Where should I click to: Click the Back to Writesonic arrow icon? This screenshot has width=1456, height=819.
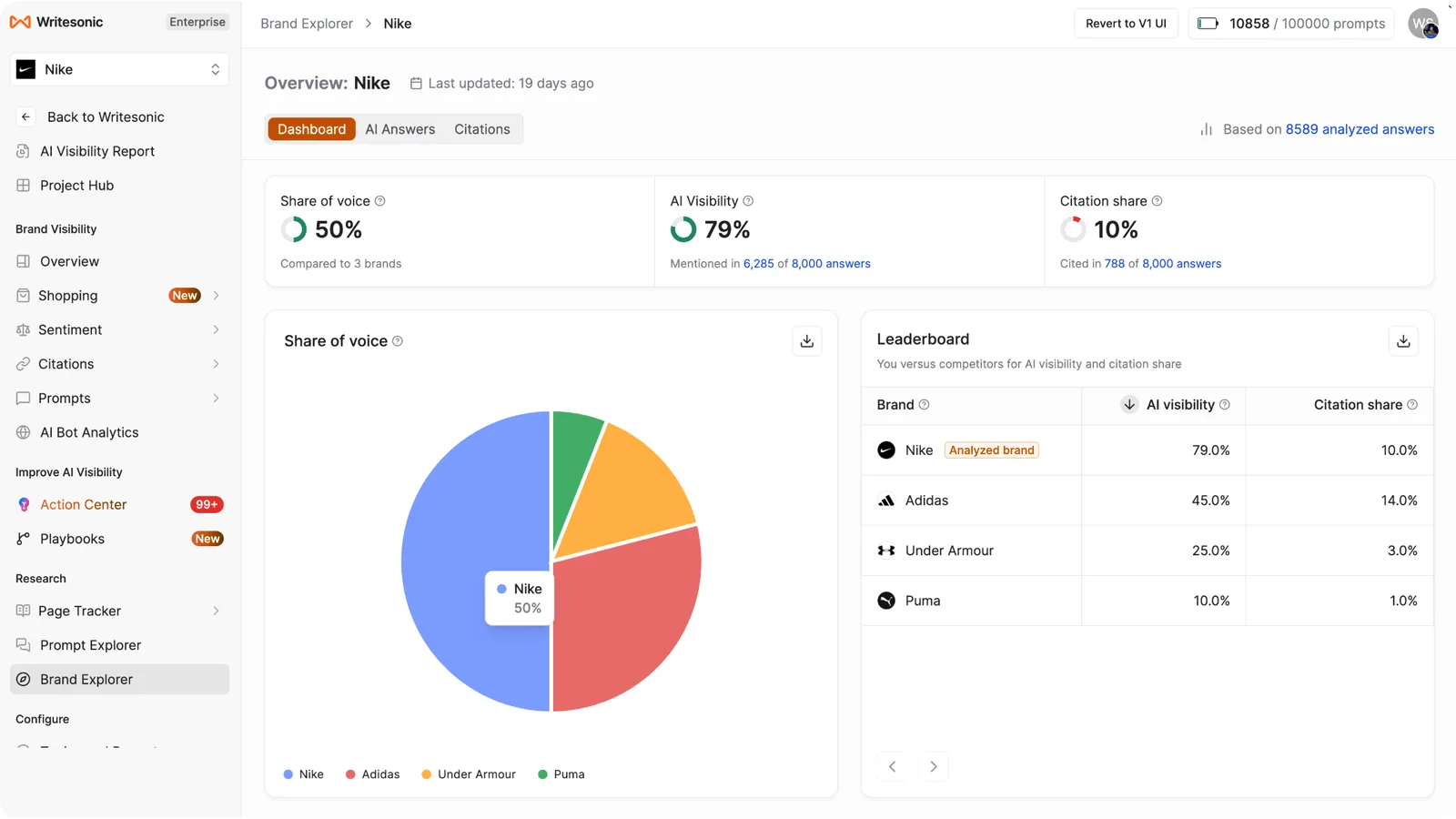coord(25,117)
